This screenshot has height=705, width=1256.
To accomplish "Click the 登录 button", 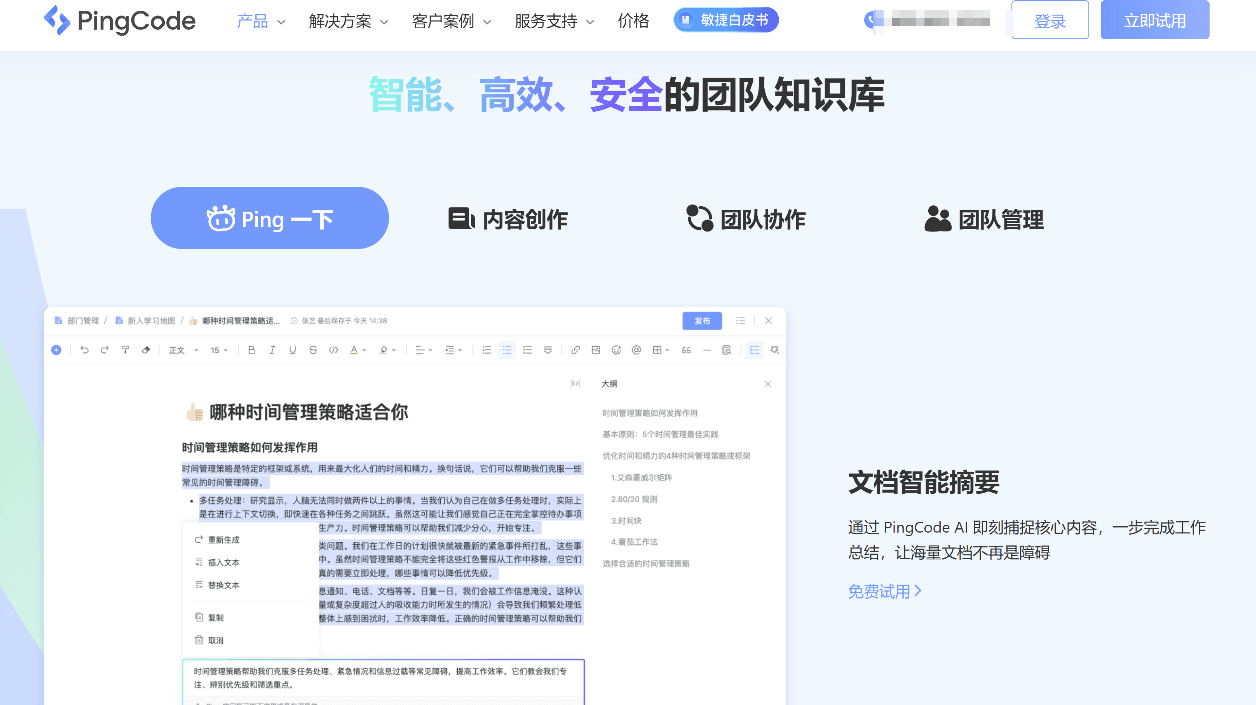I will coord(1050,20).
